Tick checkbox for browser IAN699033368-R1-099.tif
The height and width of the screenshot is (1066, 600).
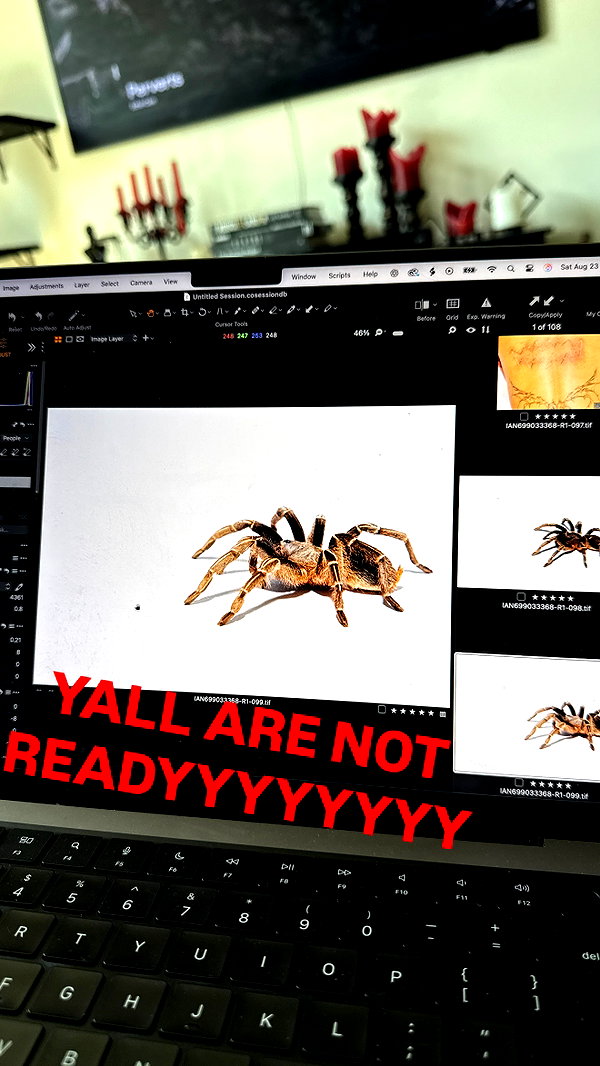520,783
